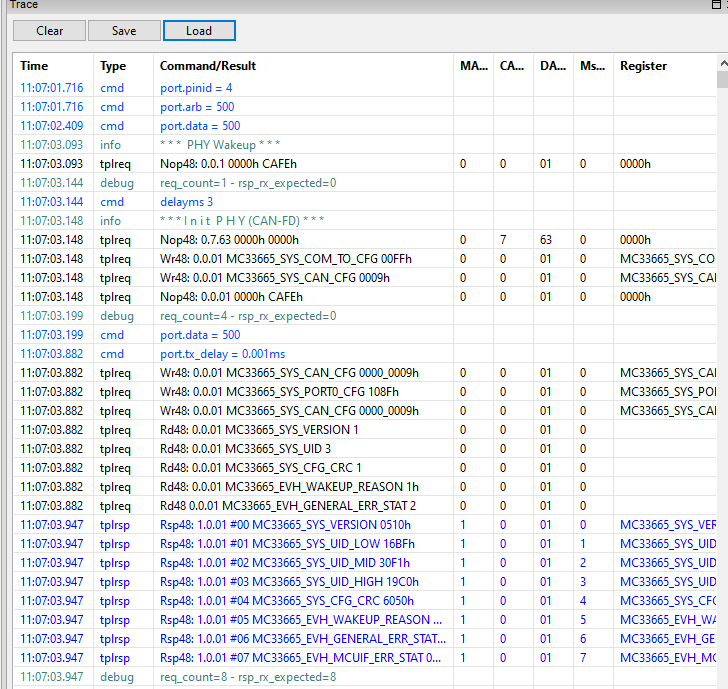Select 'Rd48: 0.0.01 MC33665_SYS_VERSION 1' row
Viewport: 728px width, 689px height.
click(x=364, y=430)
